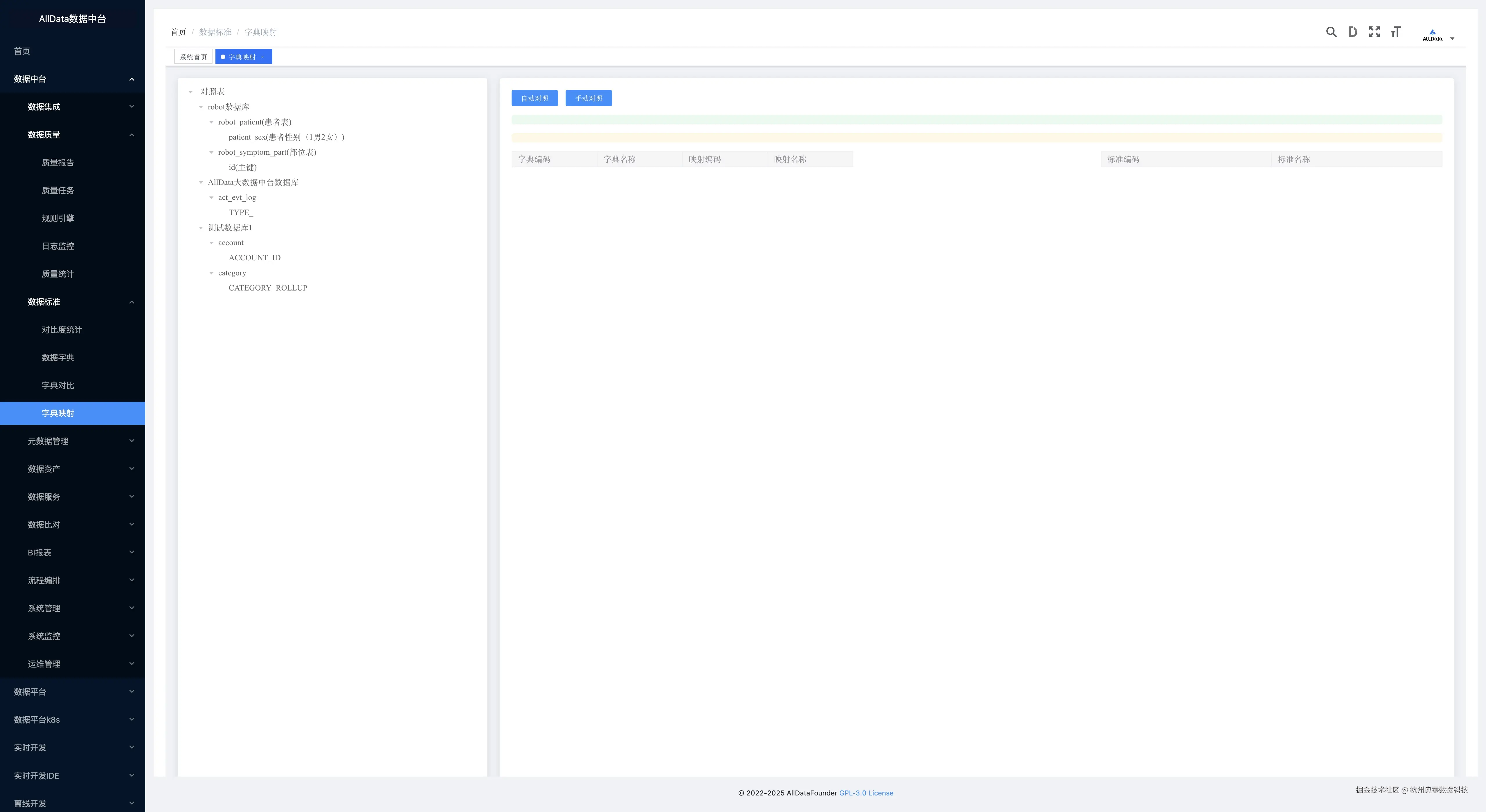This screenshot has width=1486, height=812.
Task: Switch to the 系统首页 tab
Action: (x=193, y=57)
